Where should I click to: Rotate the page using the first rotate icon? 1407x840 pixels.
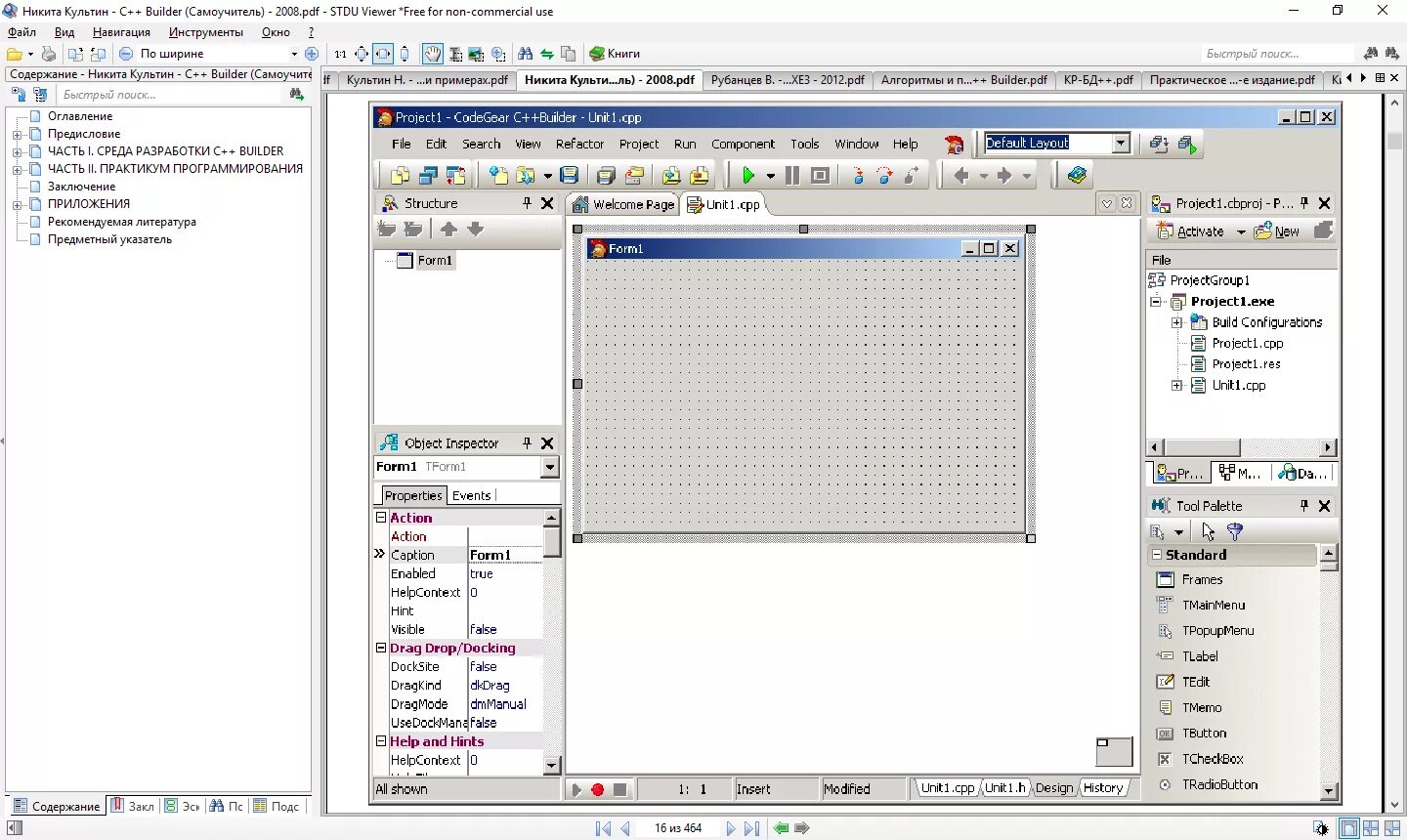coord(76,54)
